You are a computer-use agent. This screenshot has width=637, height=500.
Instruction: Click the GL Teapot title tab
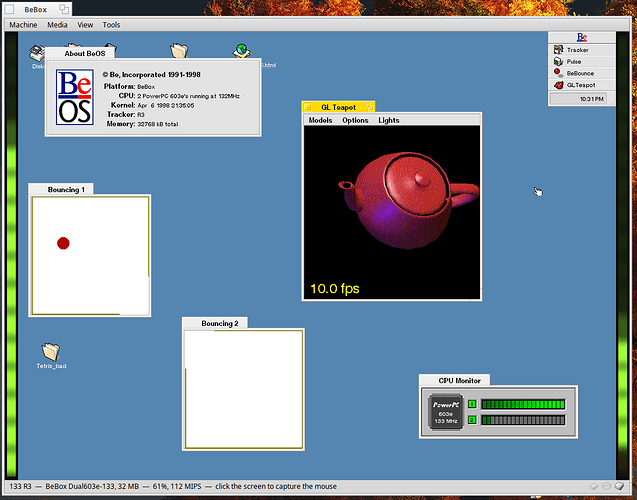coord(338,107)
